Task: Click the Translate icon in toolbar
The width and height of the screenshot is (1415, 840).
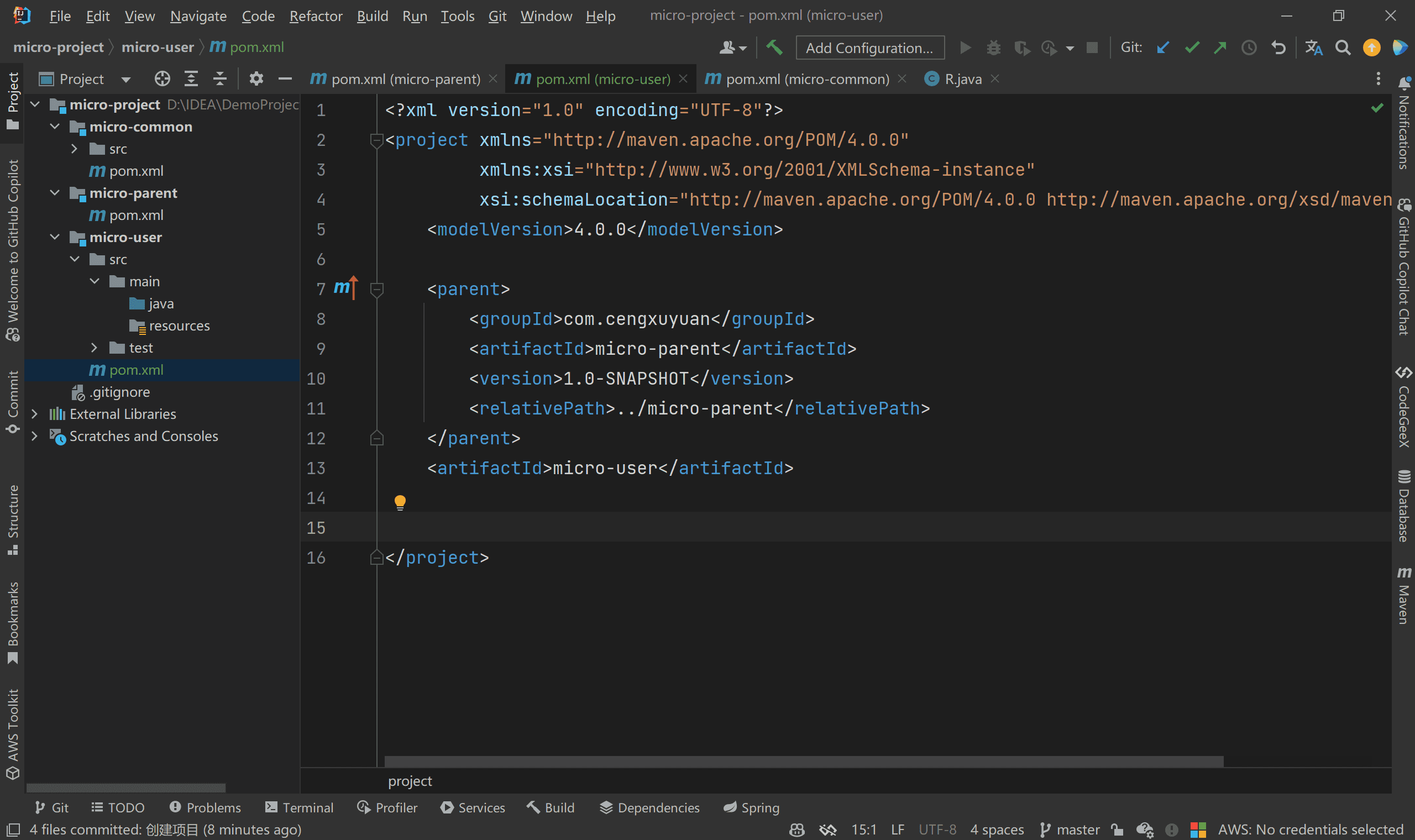Action: (x=1314, y=48)
